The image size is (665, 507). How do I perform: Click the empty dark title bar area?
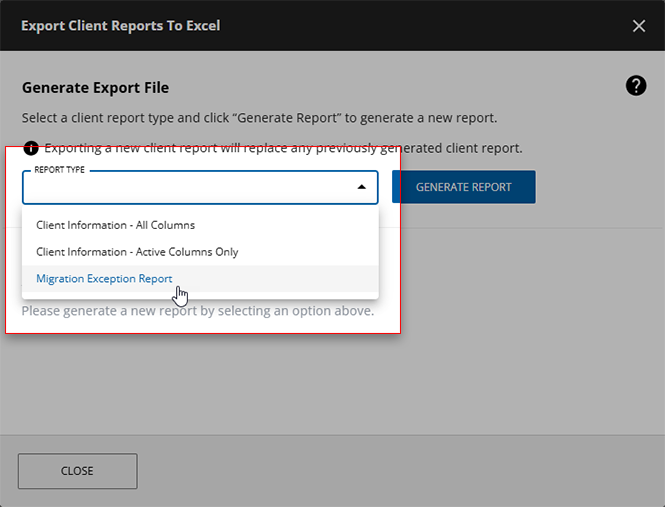[x=420, y=26]
